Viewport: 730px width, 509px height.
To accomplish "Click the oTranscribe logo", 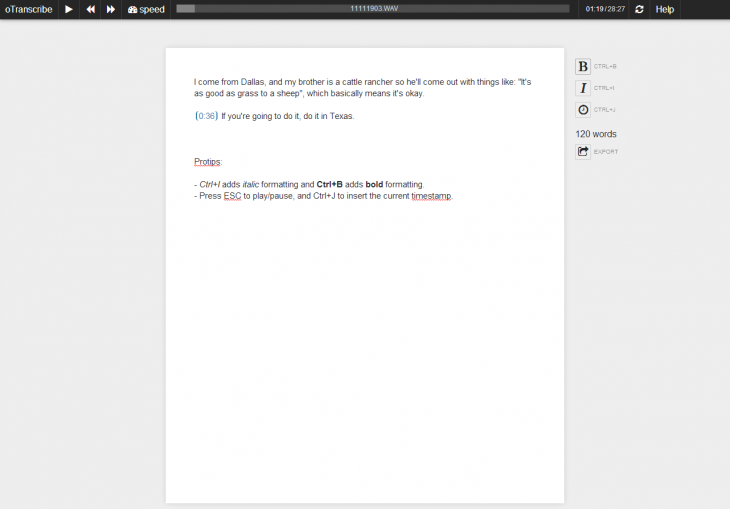I will pos(29,9).
